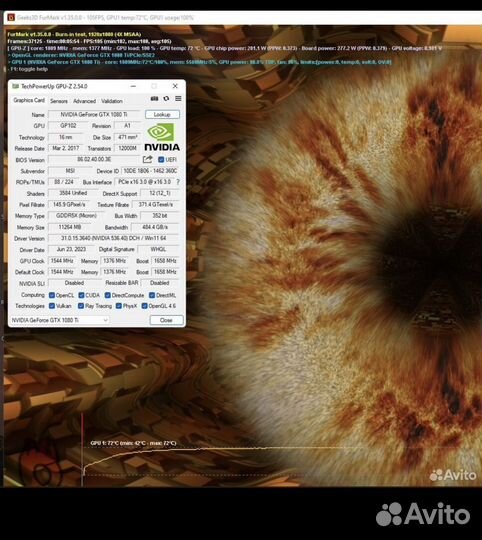Click the FurMark burn-in test title line
The image size is (482, 540).
(74, 34)
